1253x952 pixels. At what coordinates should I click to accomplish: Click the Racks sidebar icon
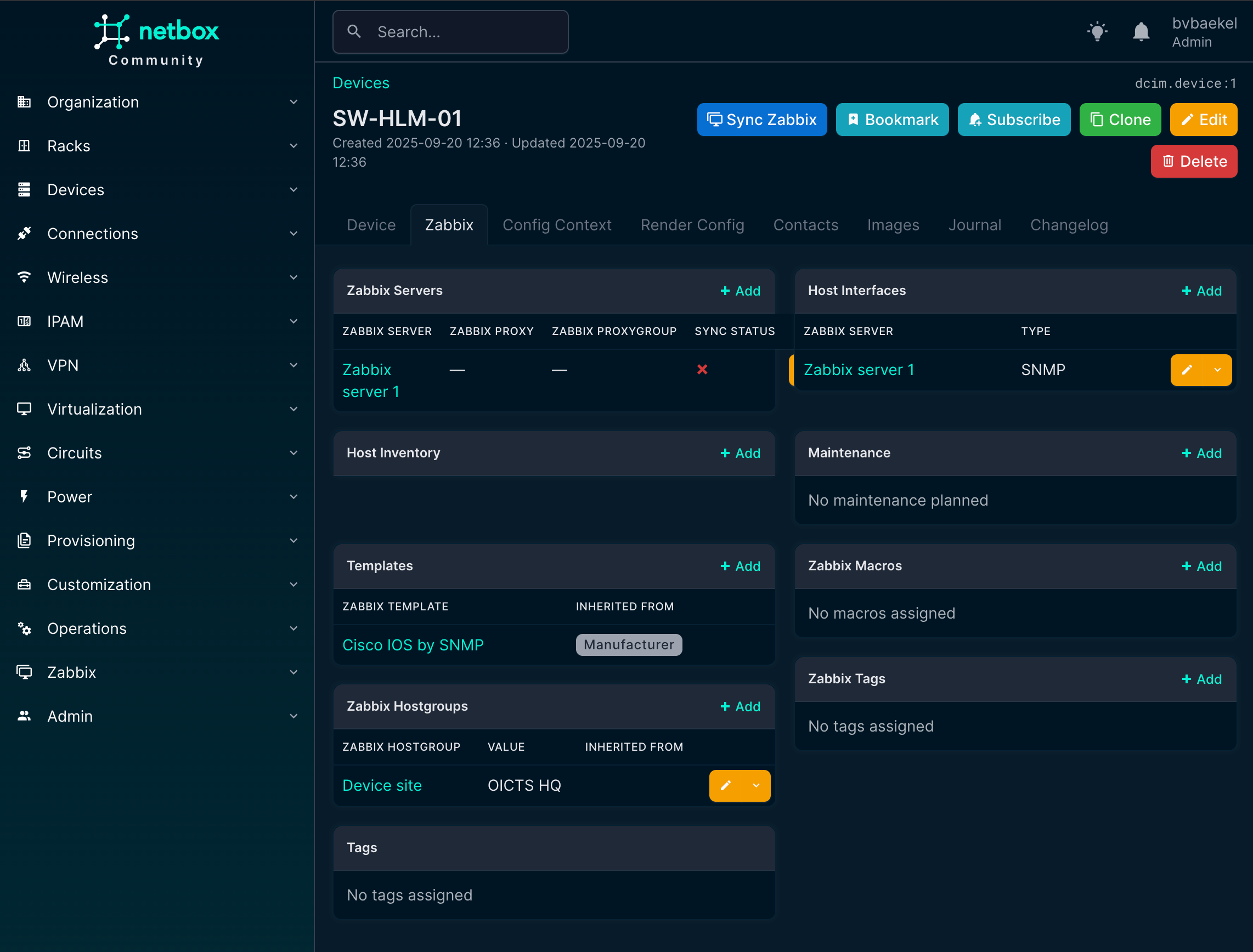24,146
